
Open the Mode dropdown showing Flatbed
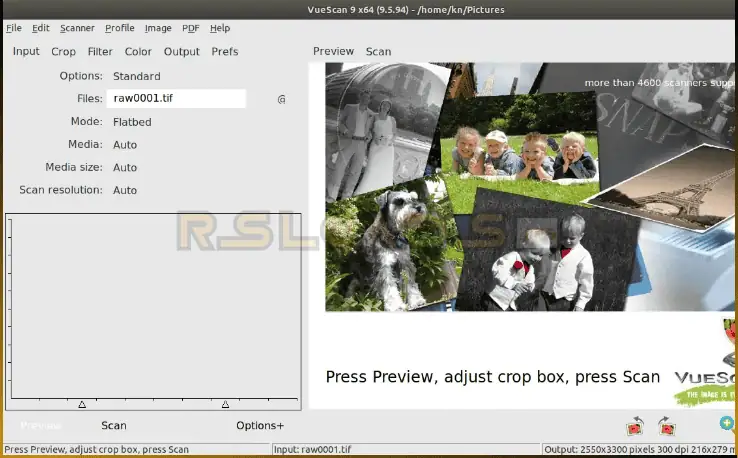[132, 122]
